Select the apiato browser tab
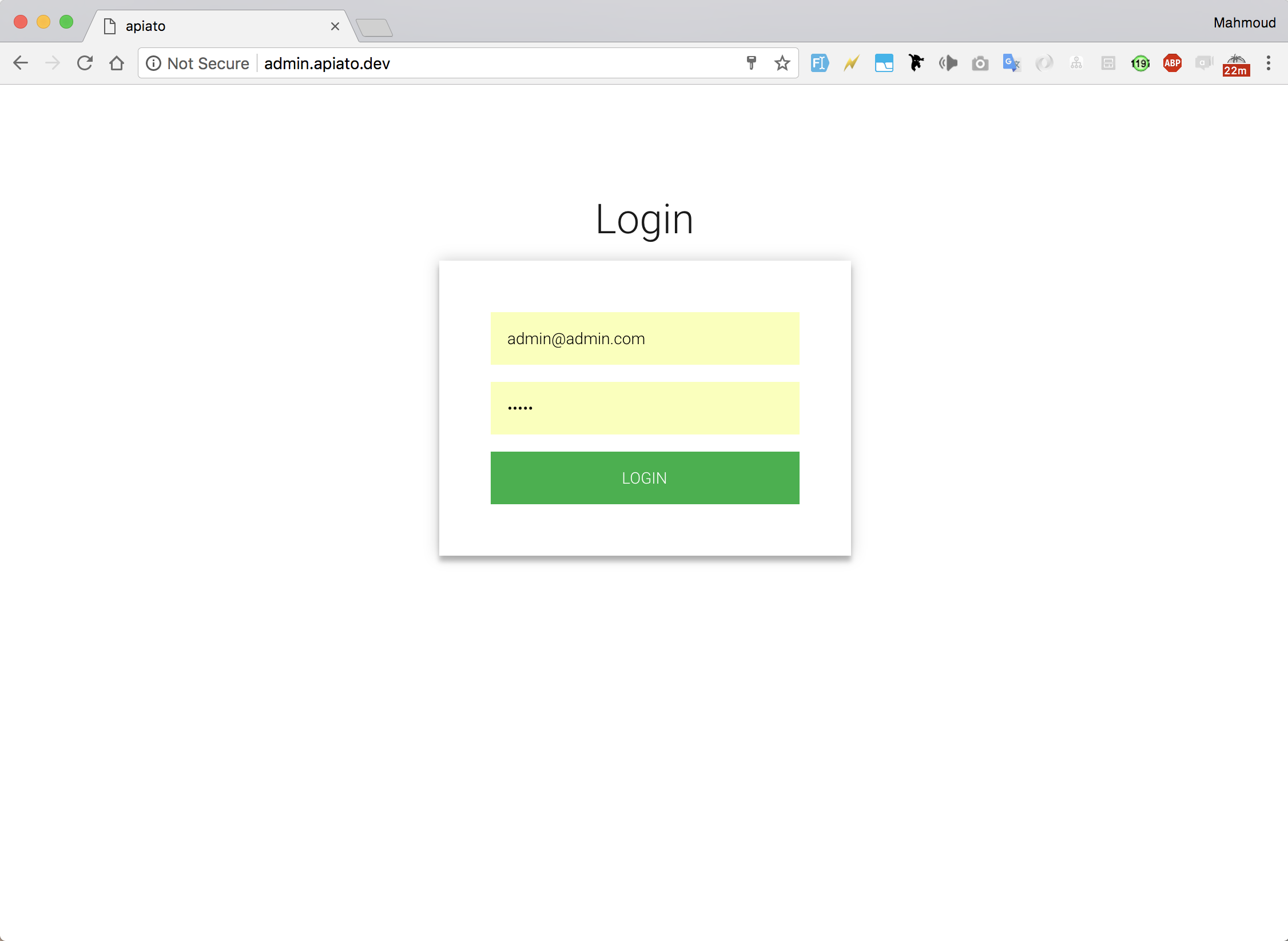Image resolution: width=1288 pixels, height=941 pixels. coord(220,26)
